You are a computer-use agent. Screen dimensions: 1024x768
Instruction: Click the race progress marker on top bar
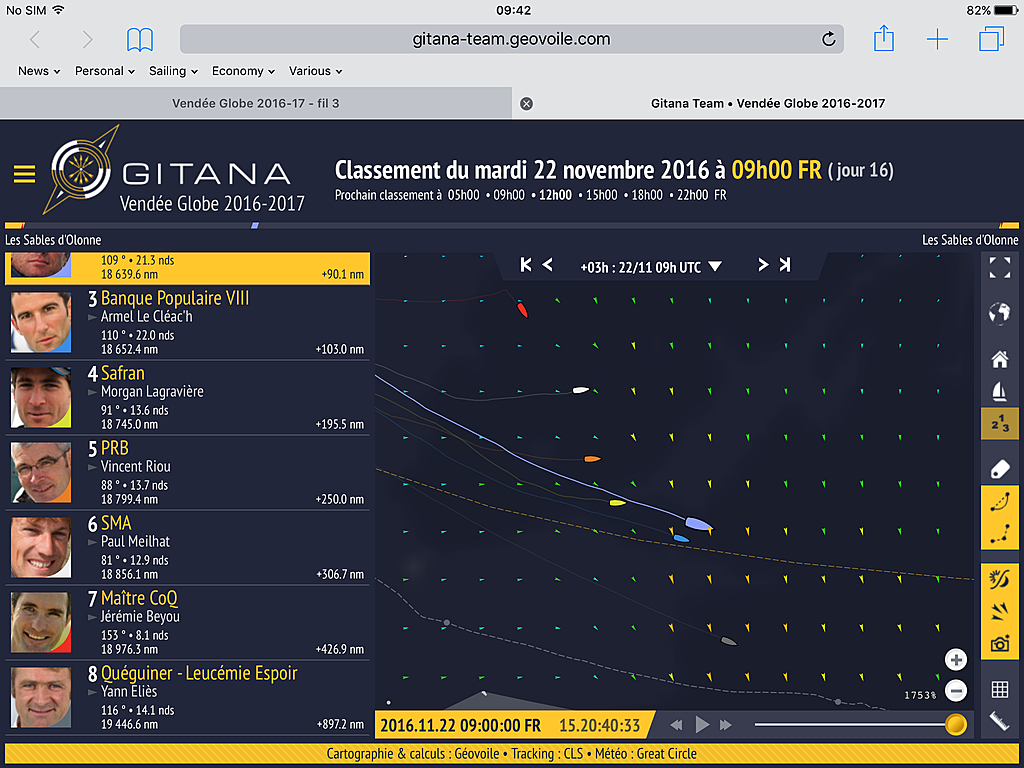point(255,225)
